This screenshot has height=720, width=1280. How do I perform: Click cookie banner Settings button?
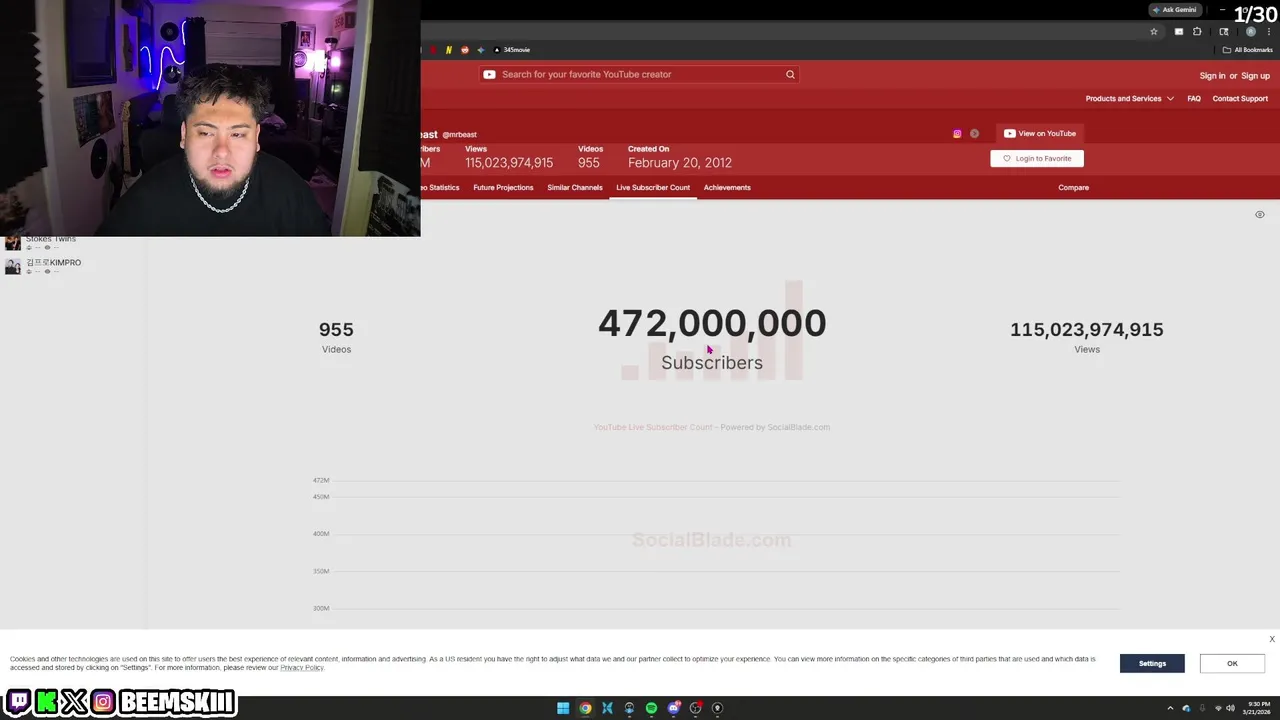(1152, 663)
